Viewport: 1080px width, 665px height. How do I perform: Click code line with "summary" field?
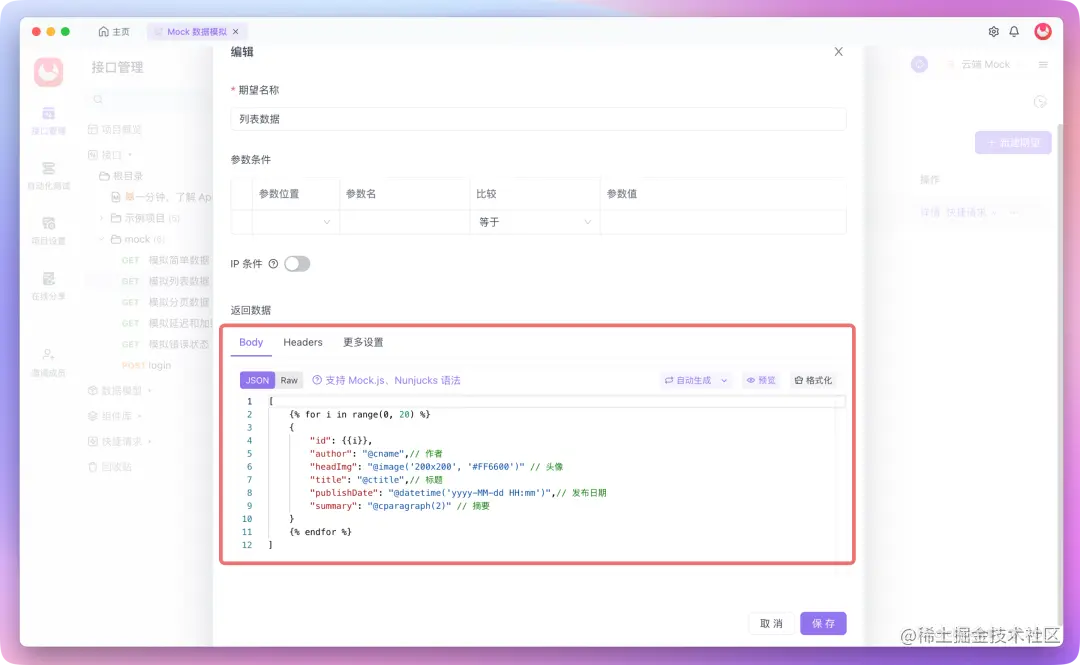(x=399, y=506)
